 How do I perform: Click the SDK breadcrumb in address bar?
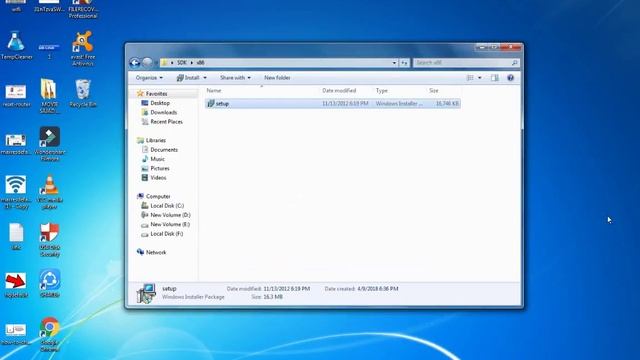[182, 62]
